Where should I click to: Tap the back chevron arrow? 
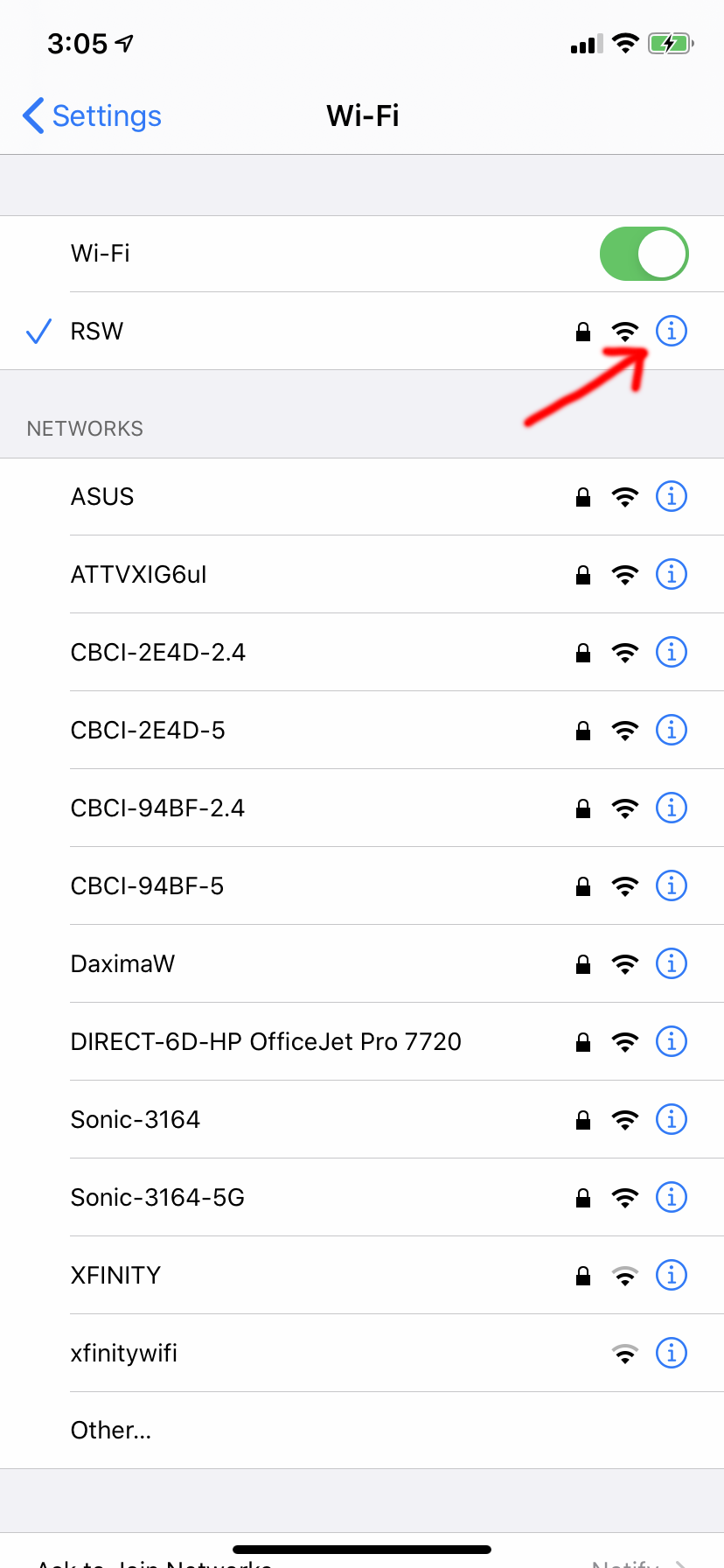tap(33, 115)
